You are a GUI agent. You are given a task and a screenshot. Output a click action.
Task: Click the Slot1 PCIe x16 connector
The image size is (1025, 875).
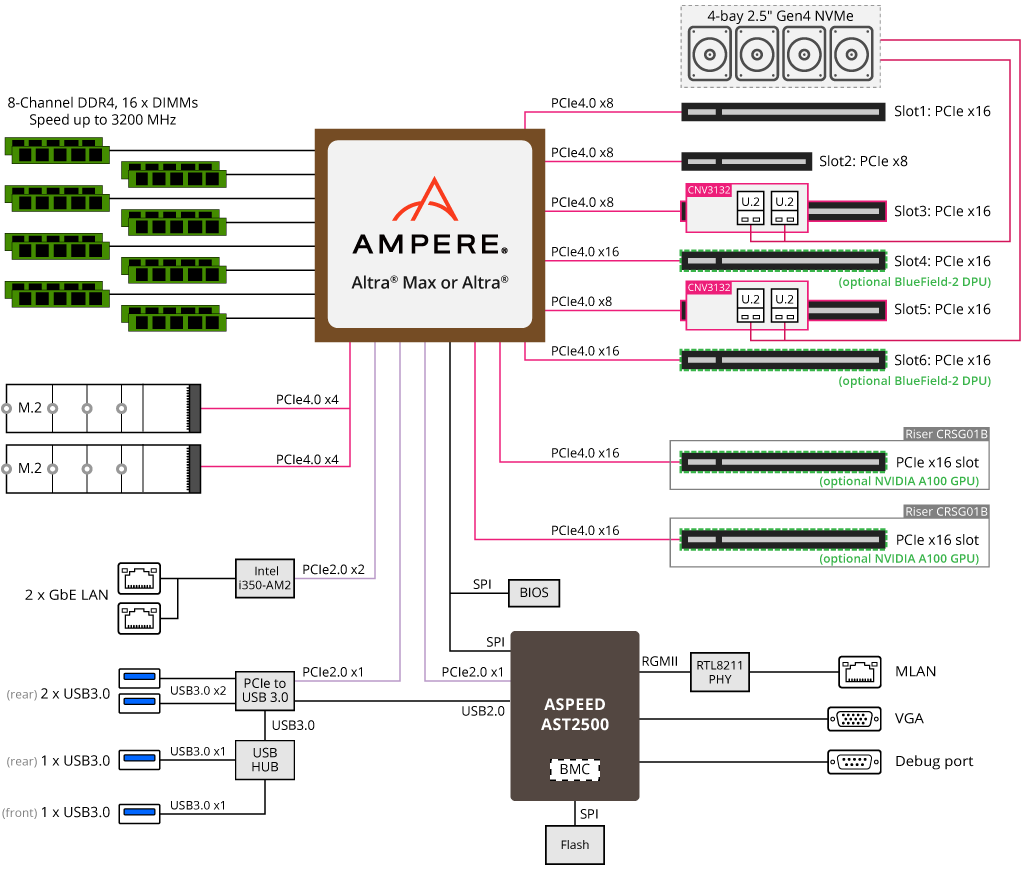point(783,112)
